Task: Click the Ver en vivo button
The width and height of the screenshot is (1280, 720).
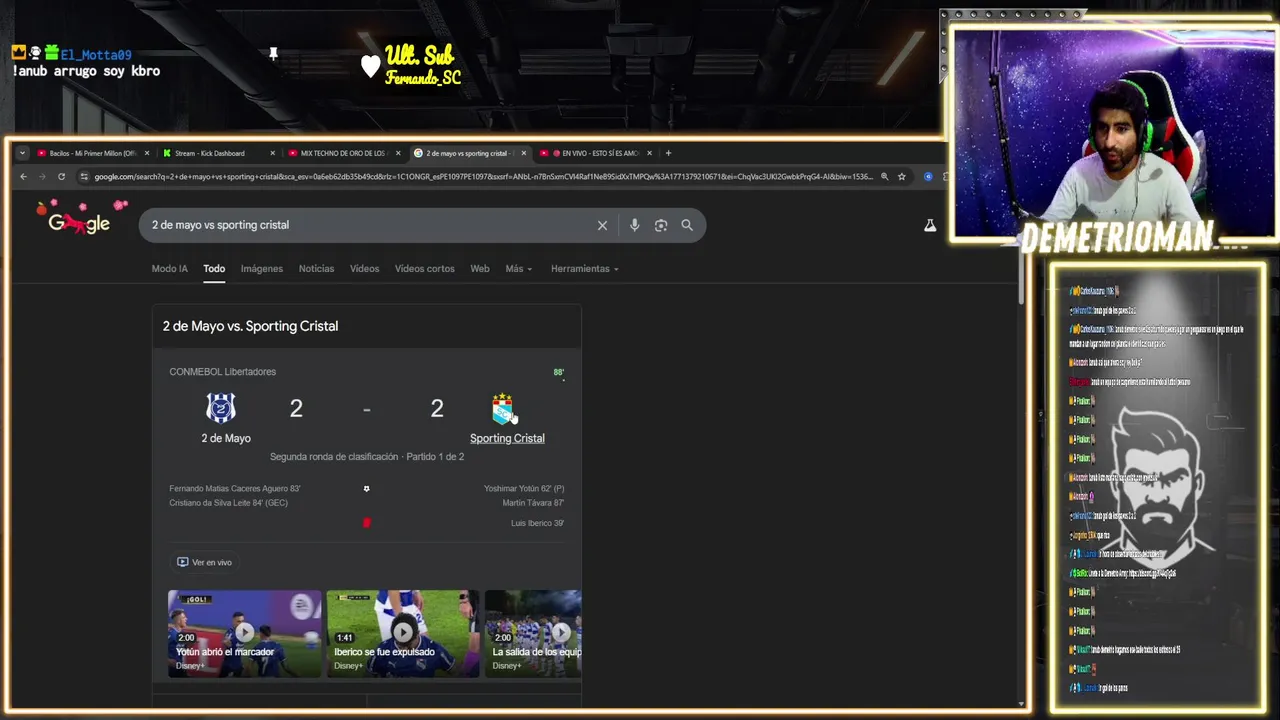Action: click(204, 562)
